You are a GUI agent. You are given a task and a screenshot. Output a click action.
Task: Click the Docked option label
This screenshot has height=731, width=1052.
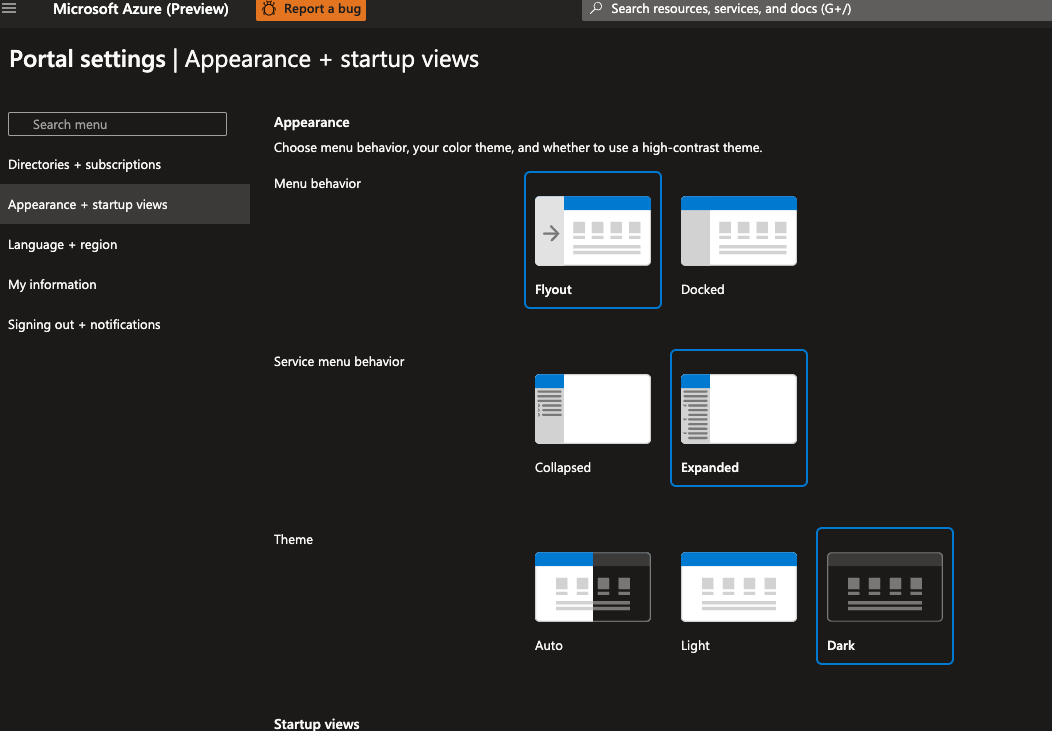(702, 290)
